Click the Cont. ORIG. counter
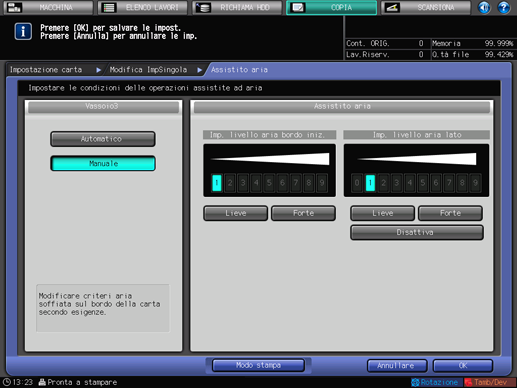Image resolution: width=517 pixels, height=388 pixels. pos(385,43)
